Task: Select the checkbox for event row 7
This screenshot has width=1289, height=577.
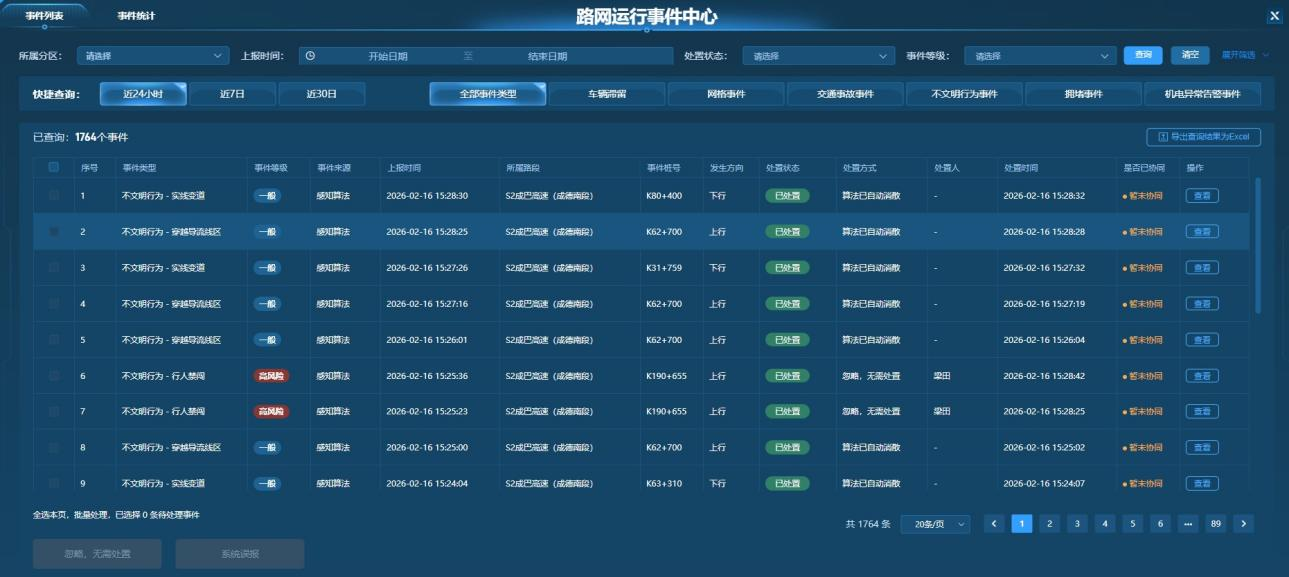Action: (x=54, y=412)
